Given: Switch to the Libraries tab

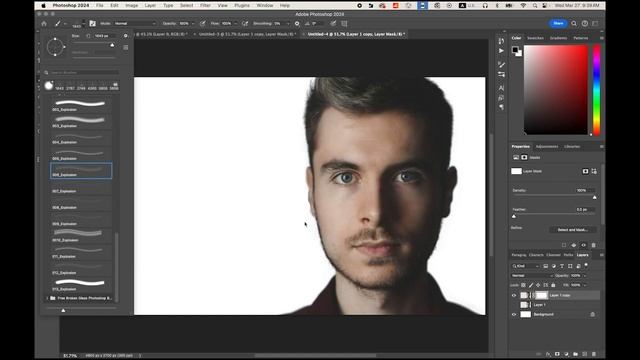Looking at the screenshot, I should pos(572,147).
